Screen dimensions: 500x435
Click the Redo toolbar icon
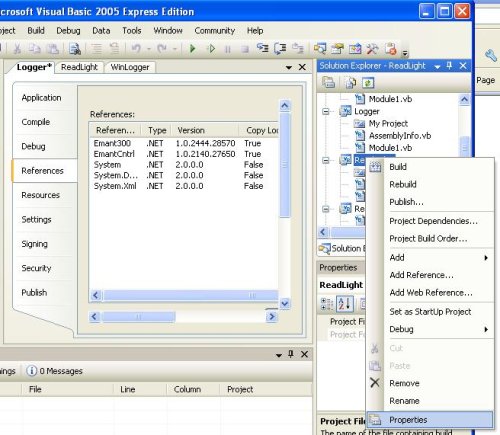click(x=162, y=49)
